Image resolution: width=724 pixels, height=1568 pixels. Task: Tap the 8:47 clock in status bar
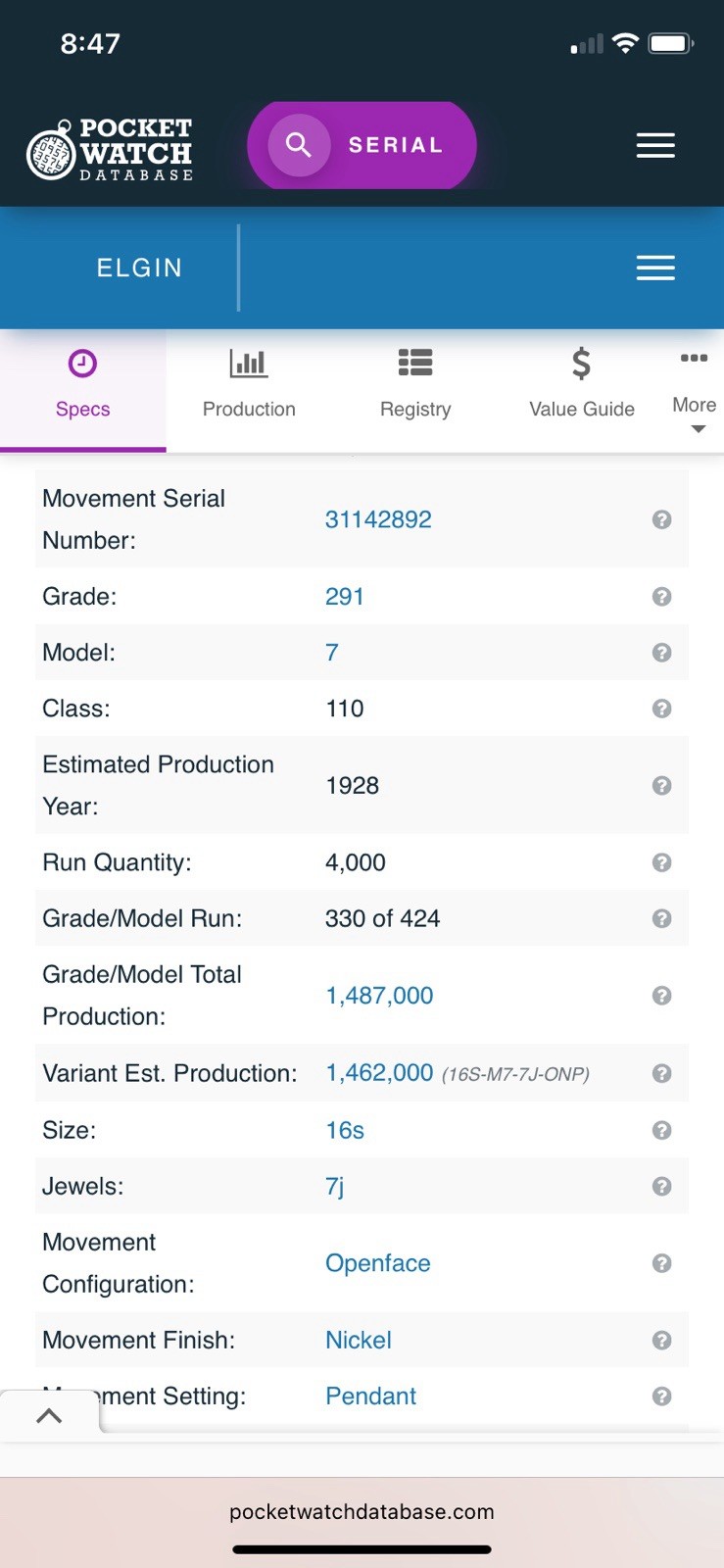[x=90, y=43]
